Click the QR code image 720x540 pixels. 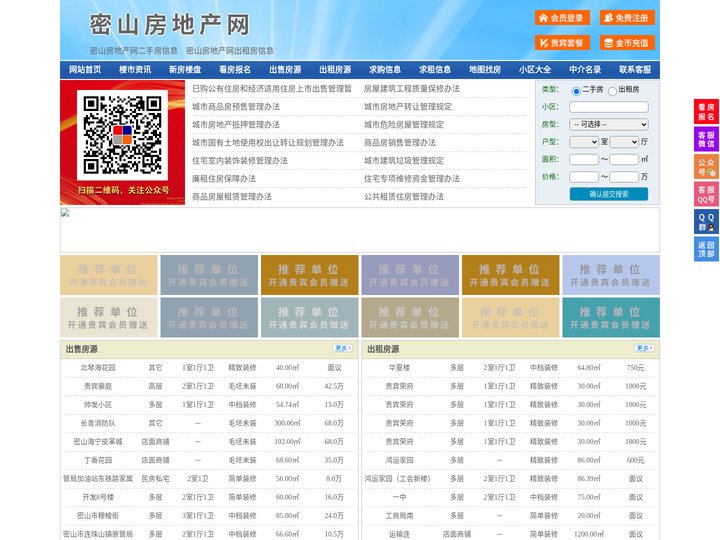point(122,135)
